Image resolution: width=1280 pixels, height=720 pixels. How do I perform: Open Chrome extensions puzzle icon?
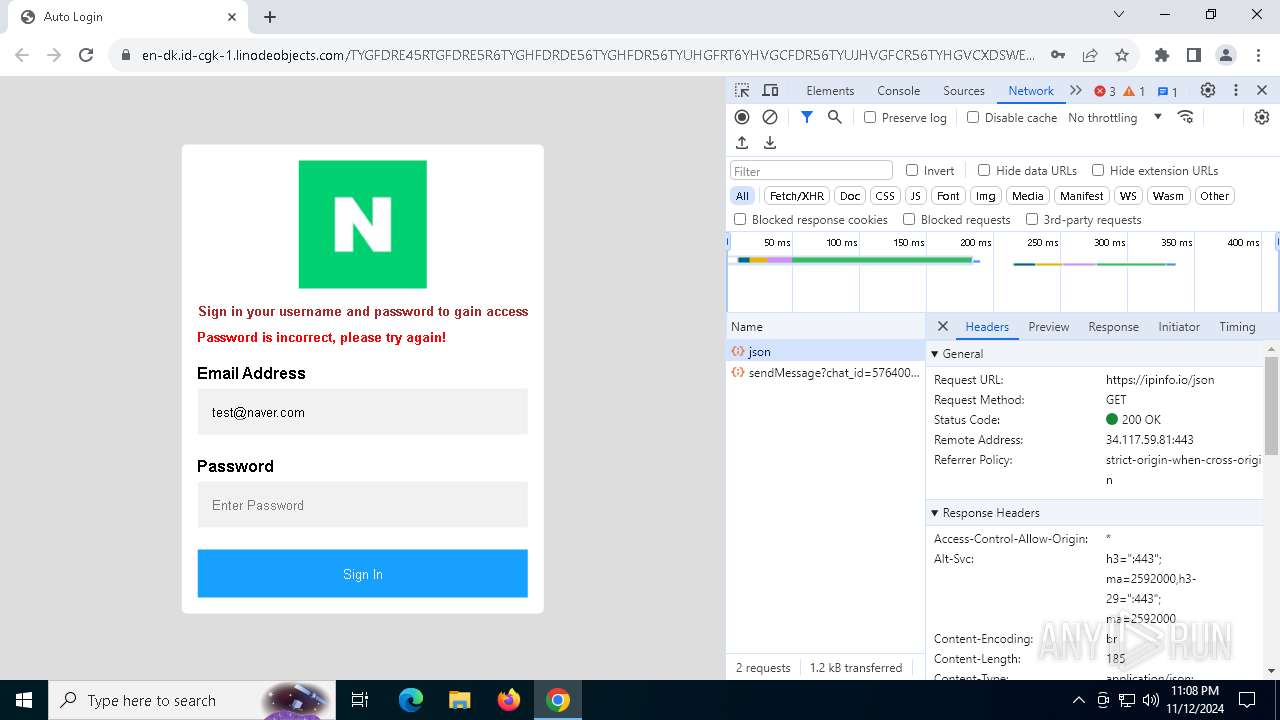click(x=1162, y=55)
